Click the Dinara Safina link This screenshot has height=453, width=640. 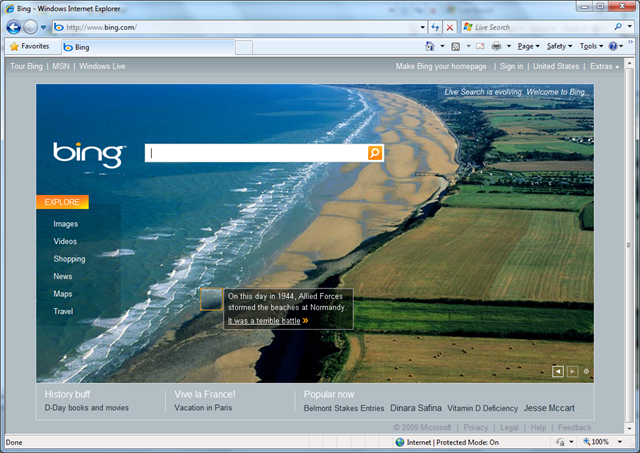[x=416, y=408]
